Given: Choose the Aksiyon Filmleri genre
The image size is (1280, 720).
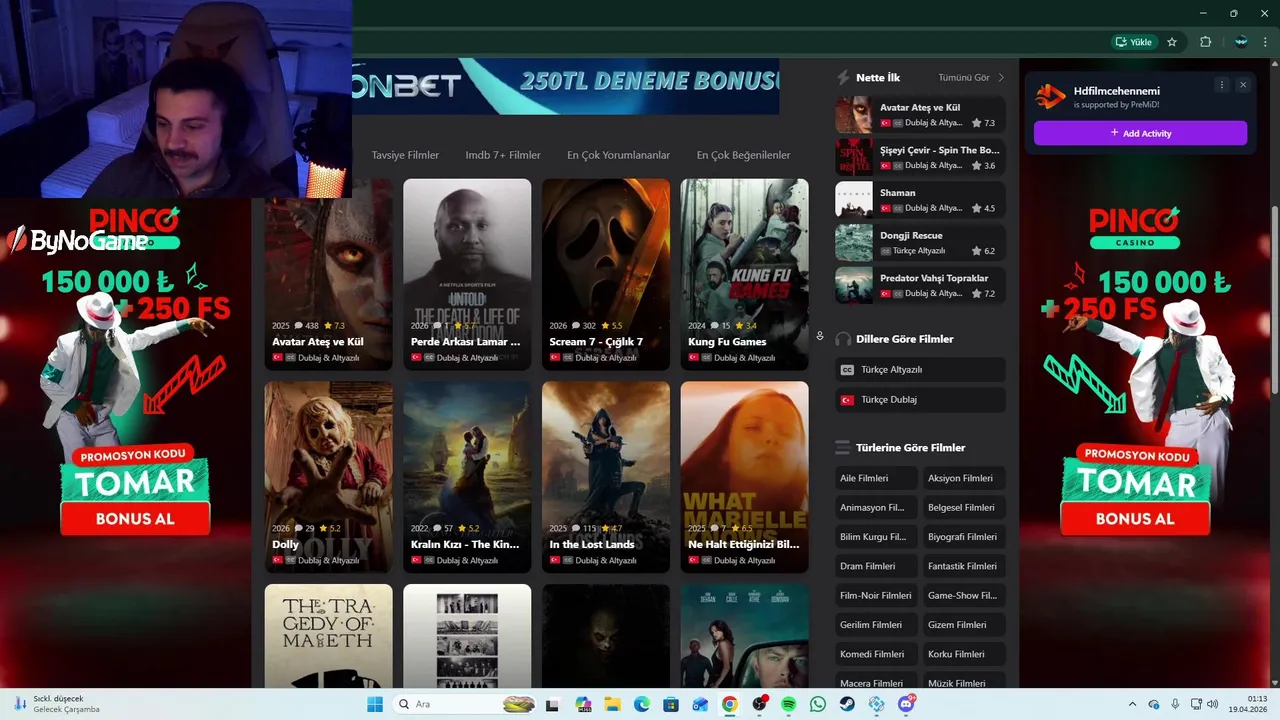Looking at the screenshot, I should (x=964, y=478).
